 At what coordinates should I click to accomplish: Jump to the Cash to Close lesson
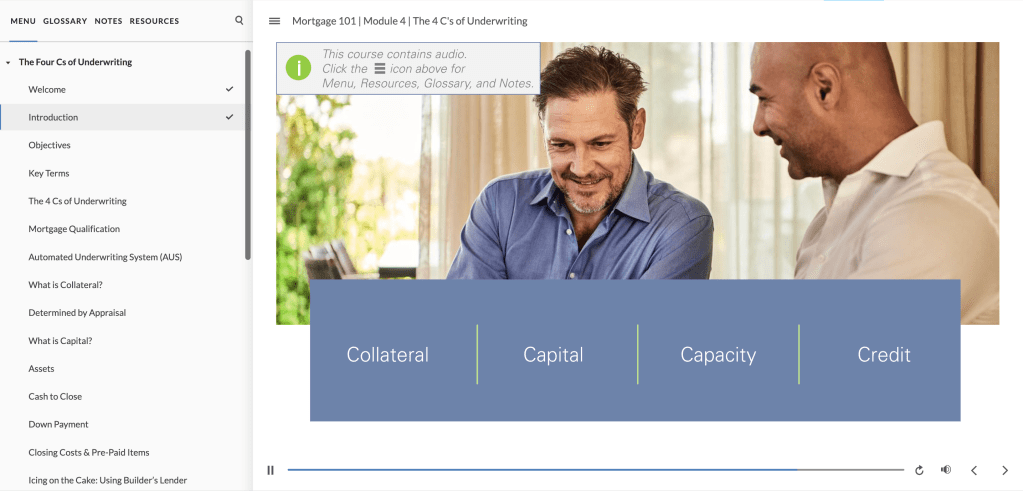coord(122,397)
